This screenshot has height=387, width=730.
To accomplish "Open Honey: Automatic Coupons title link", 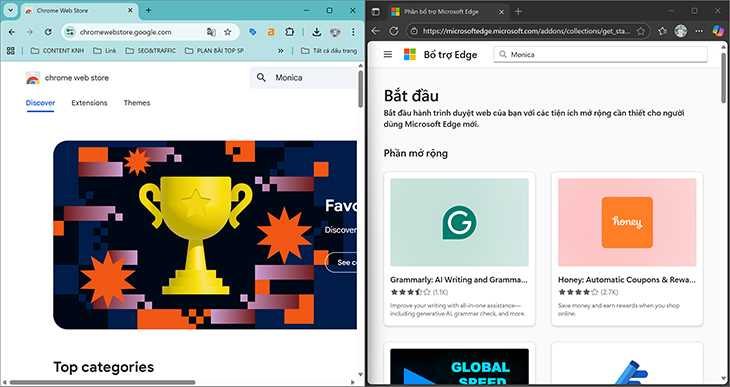I will tap(627, 280).
